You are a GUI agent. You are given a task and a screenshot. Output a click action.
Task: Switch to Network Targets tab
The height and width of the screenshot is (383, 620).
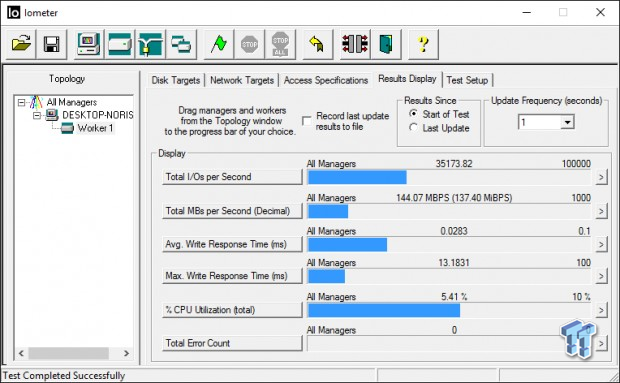point(242,80)
